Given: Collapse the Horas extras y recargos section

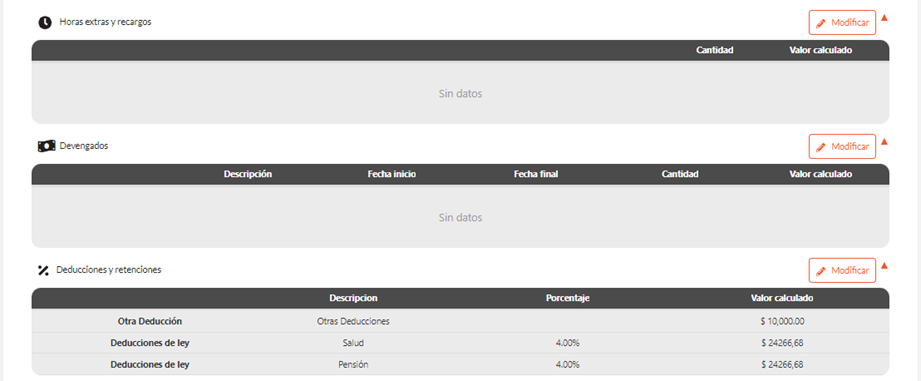Looking at the screenshot, I should click(884, 18).
